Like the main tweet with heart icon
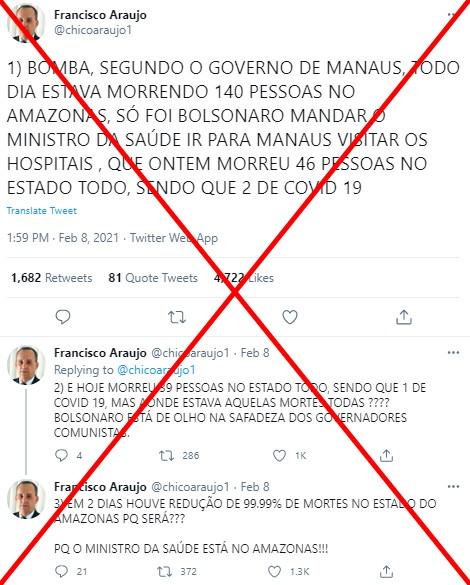The width and height of the screenshot is (470, 585). click(x=290, y=317)
